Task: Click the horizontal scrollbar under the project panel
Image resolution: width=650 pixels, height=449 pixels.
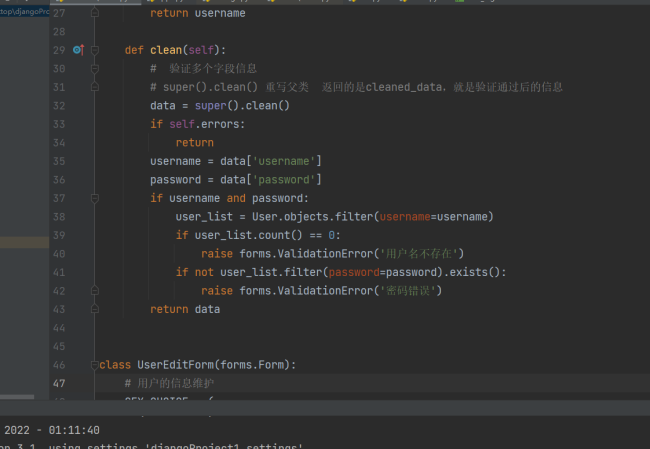Action: (17, 397)
